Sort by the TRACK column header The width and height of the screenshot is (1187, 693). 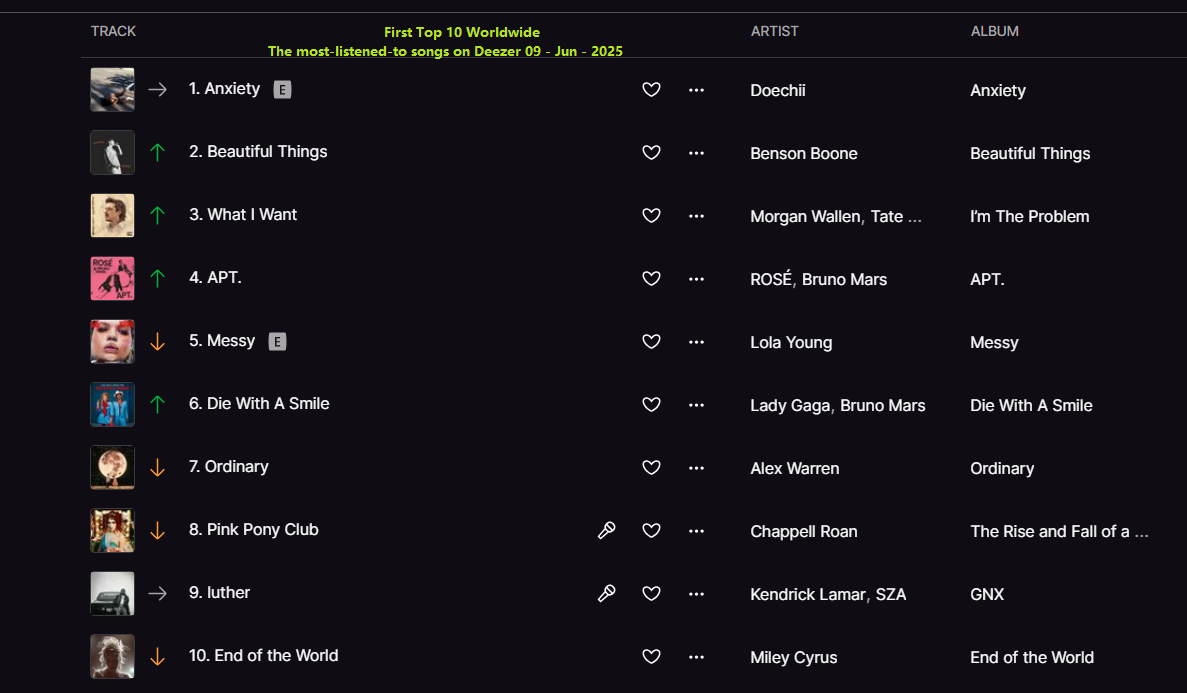(x=114, y=31)
